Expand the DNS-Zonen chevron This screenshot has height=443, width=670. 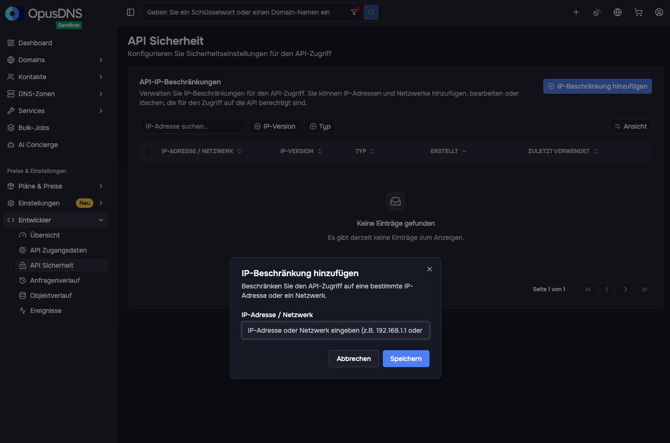point(101,94)
